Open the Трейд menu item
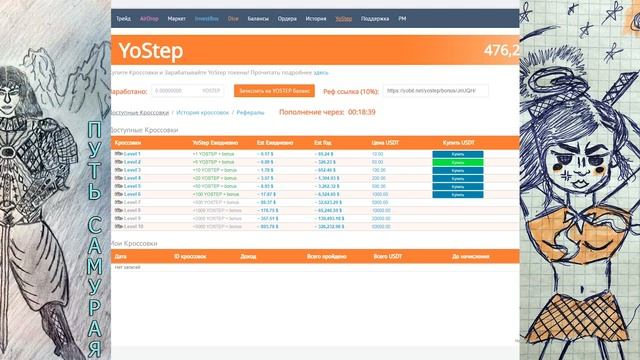Viewport: 640px width, 360px height. click(123, 19)
